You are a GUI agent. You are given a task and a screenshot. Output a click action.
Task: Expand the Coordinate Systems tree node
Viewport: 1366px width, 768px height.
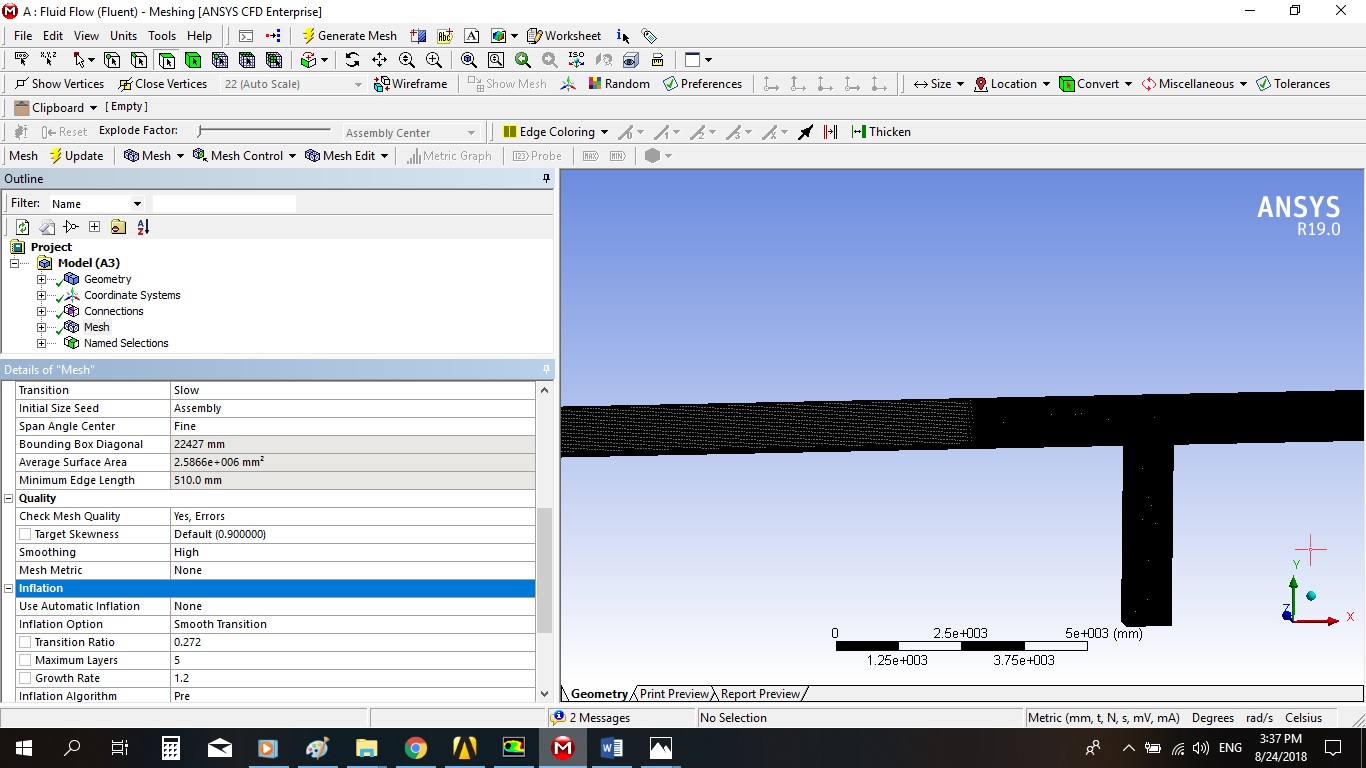click(x=41, y=296)
